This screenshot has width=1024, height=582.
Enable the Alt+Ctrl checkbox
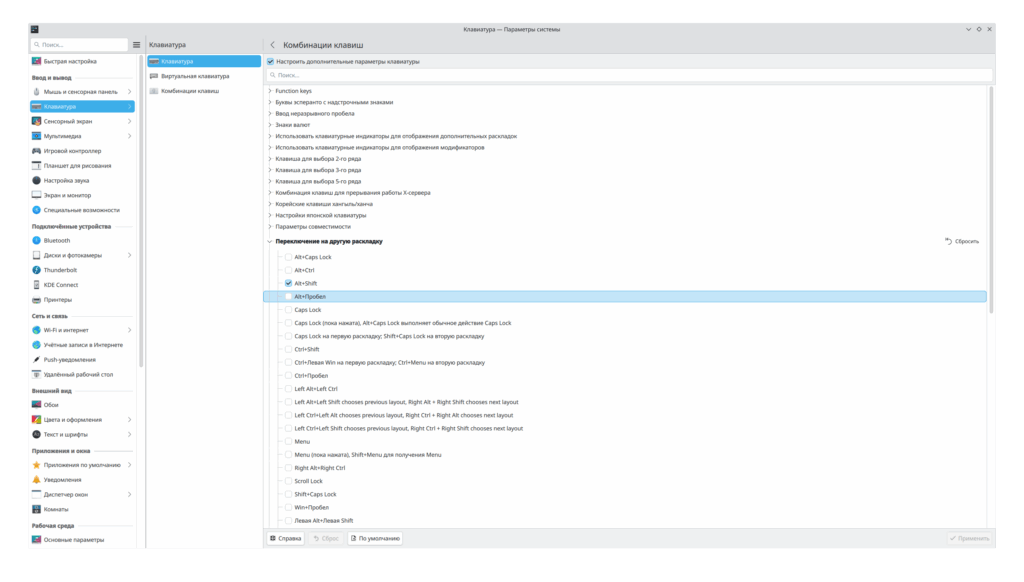(289, 270)
